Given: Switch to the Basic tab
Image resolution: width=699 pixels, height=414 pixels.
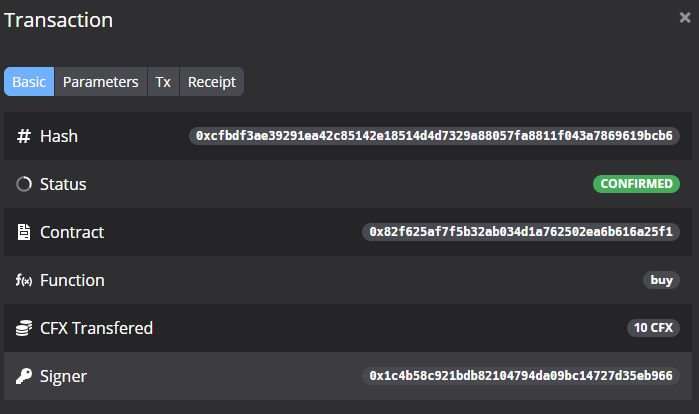Looking at the screenshot, I should point(29,82).
